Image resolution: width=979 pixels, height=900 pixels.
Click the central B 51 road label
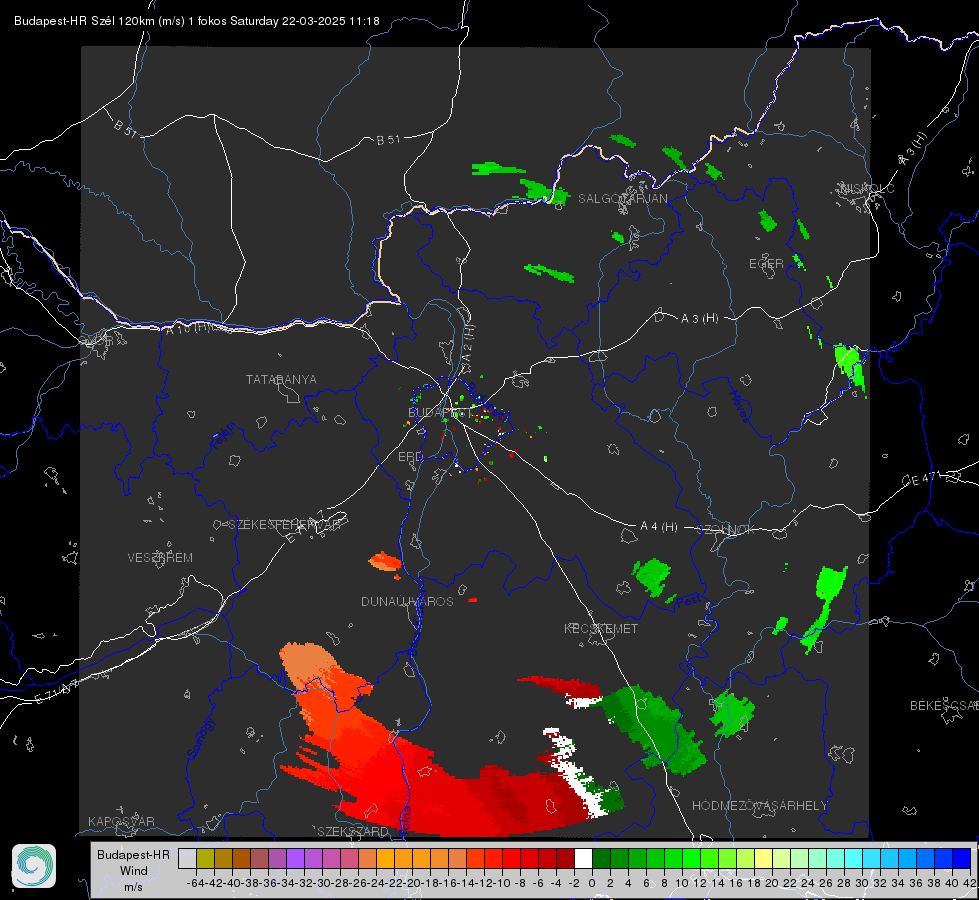tap(388, 140)
